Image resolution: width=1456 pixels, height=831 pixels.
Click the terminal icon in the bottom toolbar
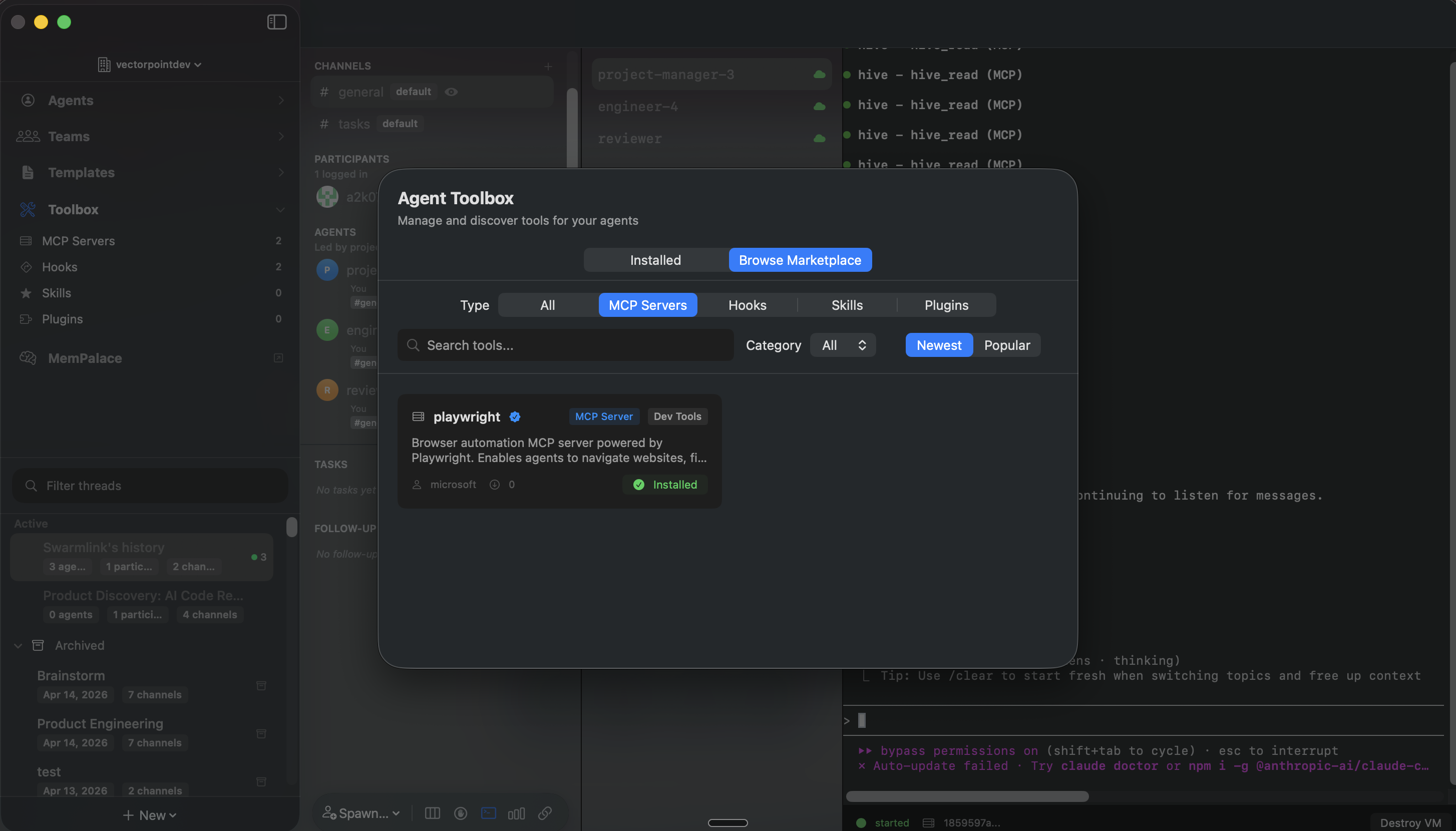click(489, 813)
